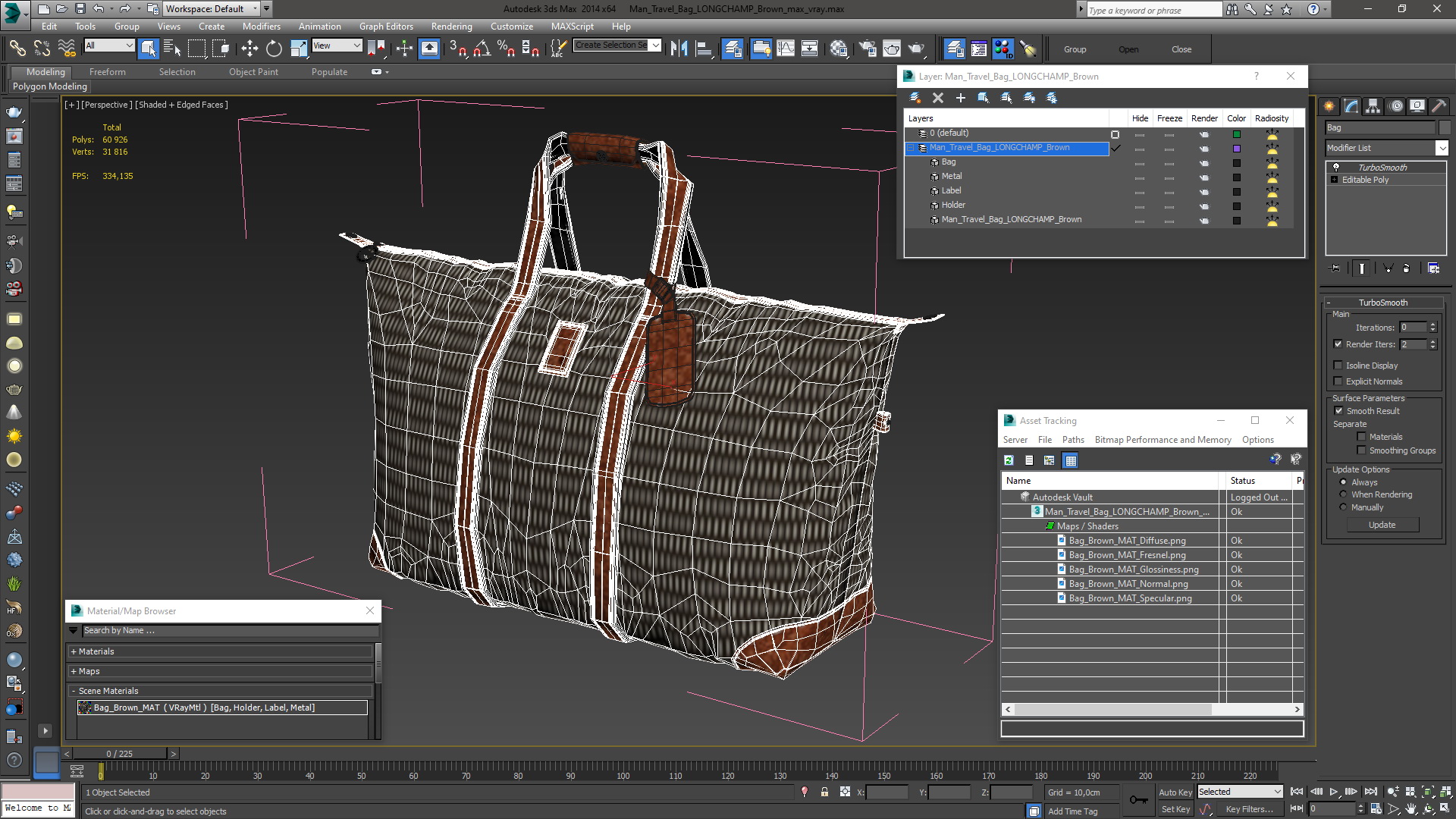Switch to the Object Paint ribbon tab
The image size is (1456, 819).
[x=253, y=72]
